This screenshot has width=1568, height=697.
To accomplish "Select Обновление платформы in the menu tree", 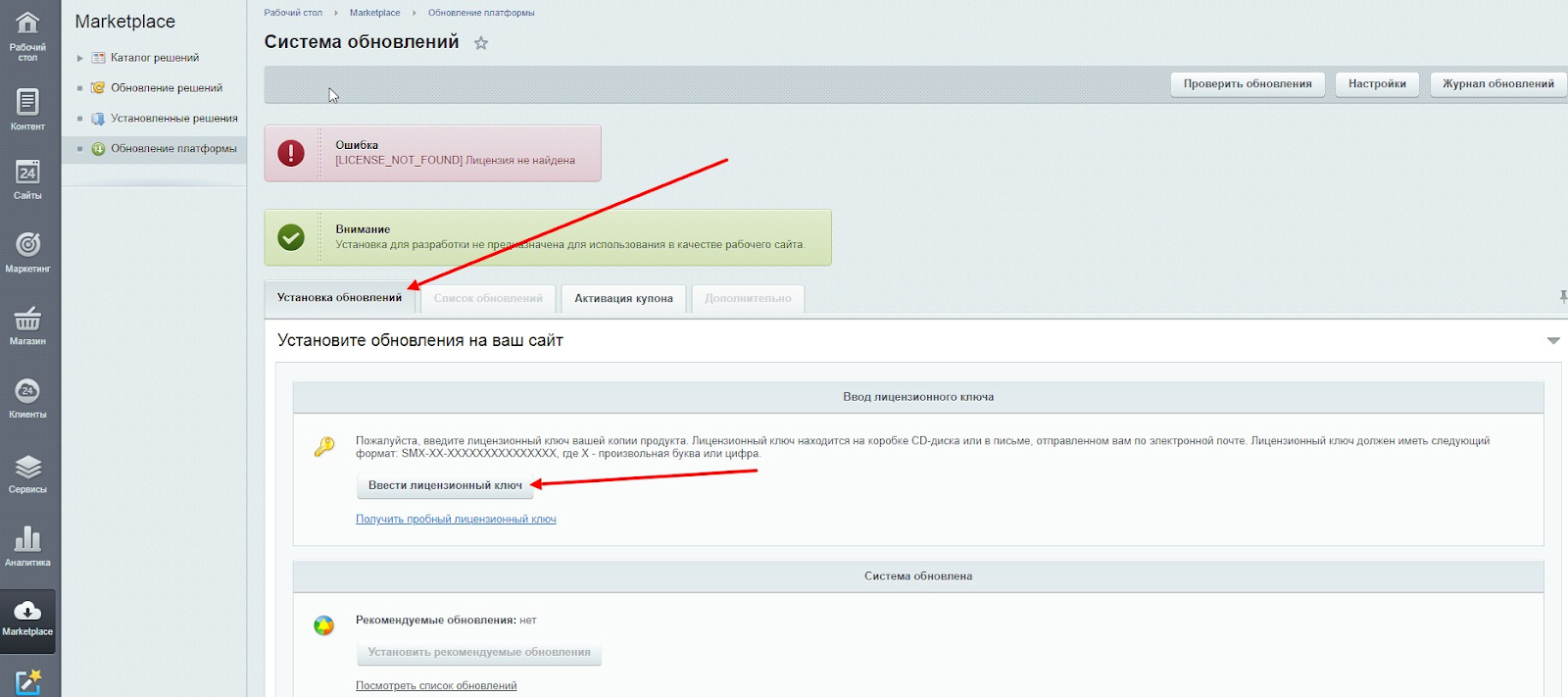I will click(173, 149).
